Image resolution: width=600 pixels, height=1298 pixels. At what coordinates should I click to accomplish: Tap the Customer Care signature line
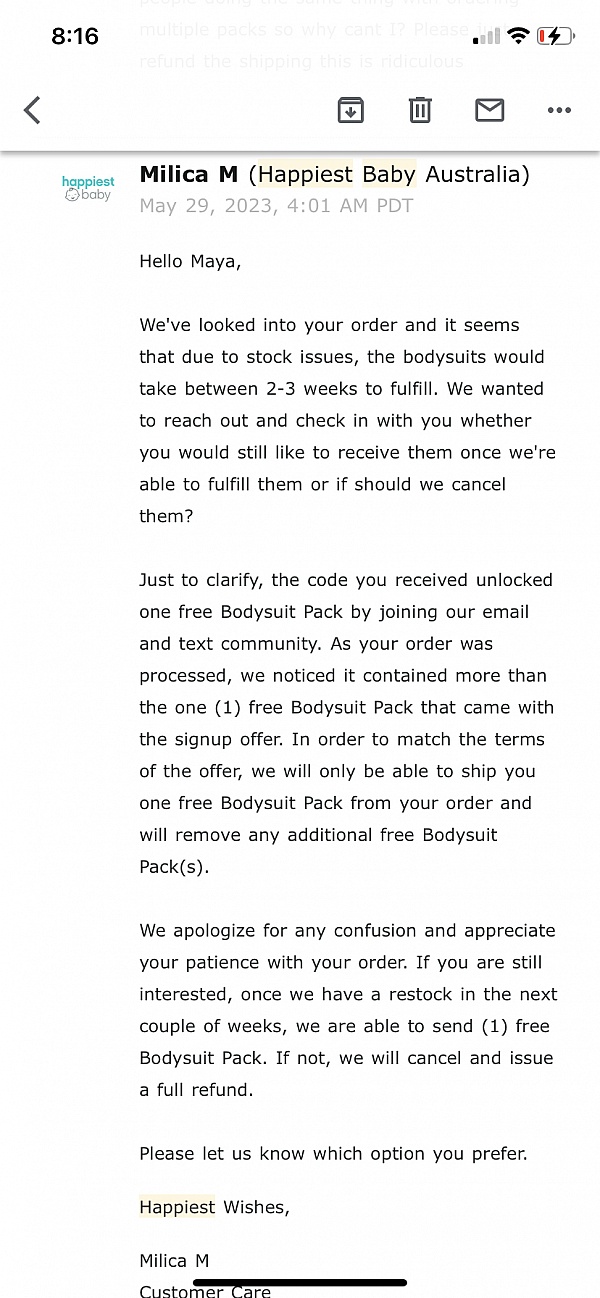coord(205,1291)
